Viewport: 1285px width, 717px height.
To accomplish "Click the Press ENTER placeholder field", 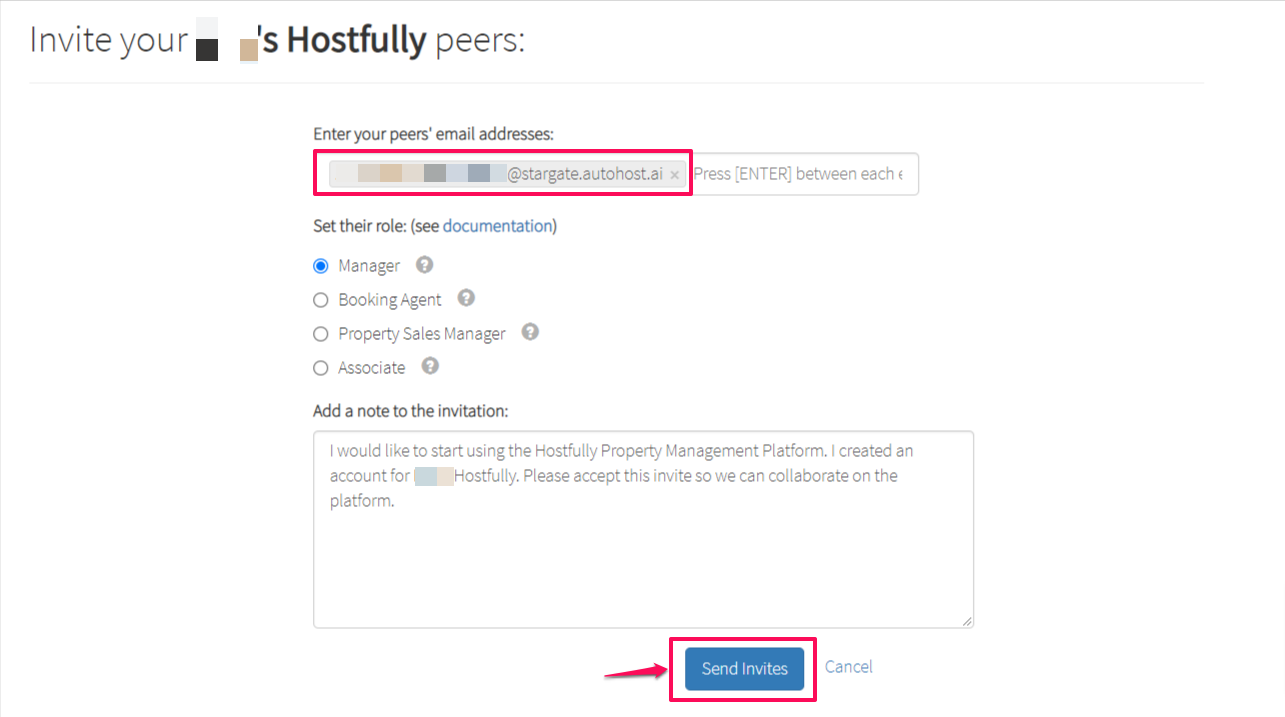I will [x=805, y=173].
